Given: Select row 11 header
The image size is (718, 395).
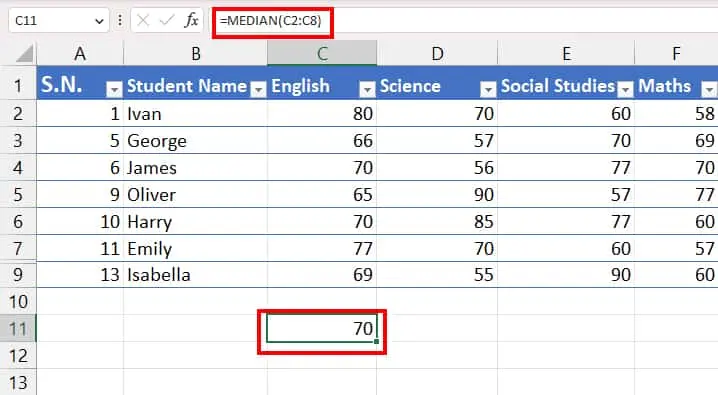Looking at the screenshot, I should 18,329.
